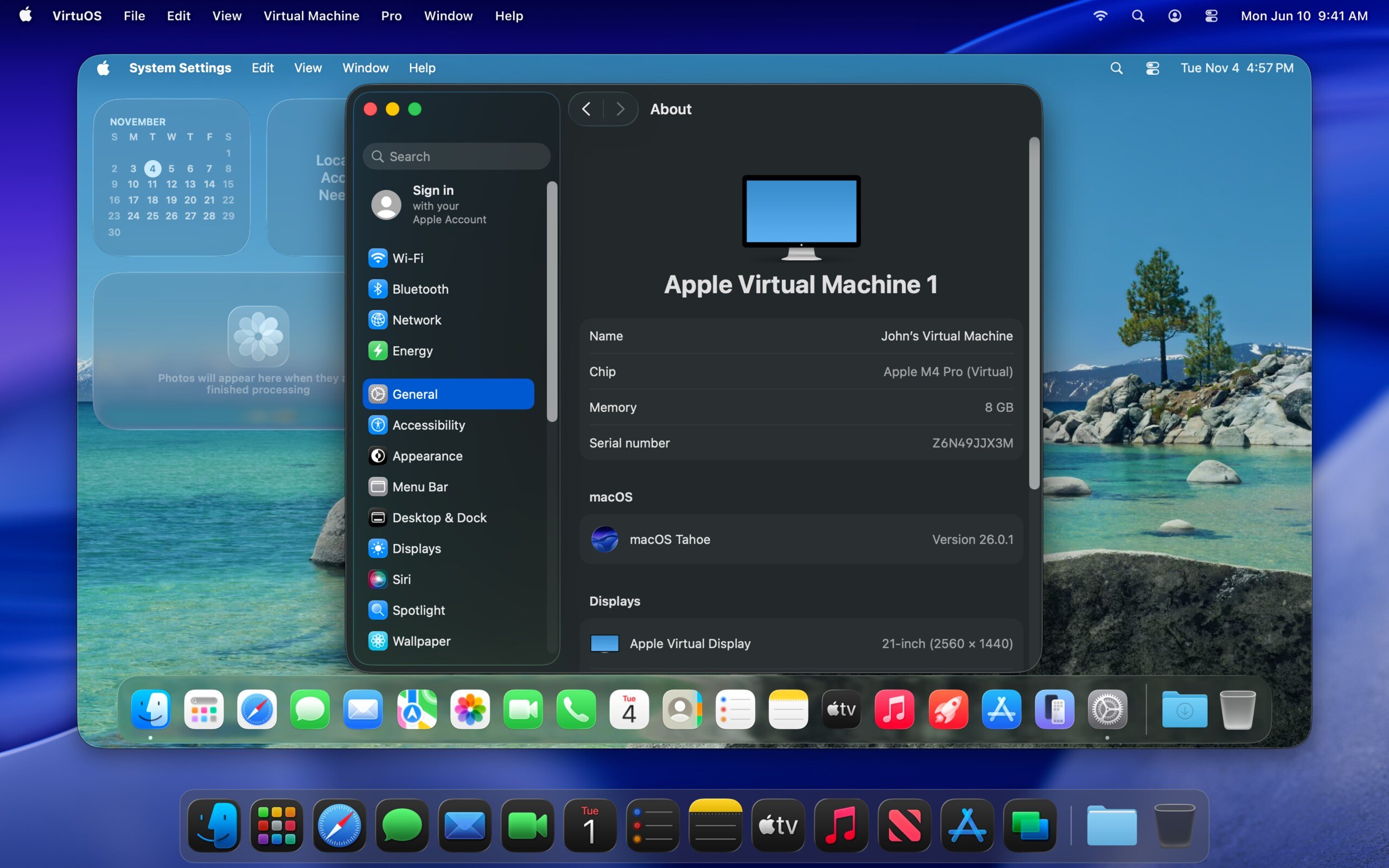The height and width of the screenshot is (868, 1389).
Task: Click the John's Virtual Machine name value
Action: click(x=946, y=336)
